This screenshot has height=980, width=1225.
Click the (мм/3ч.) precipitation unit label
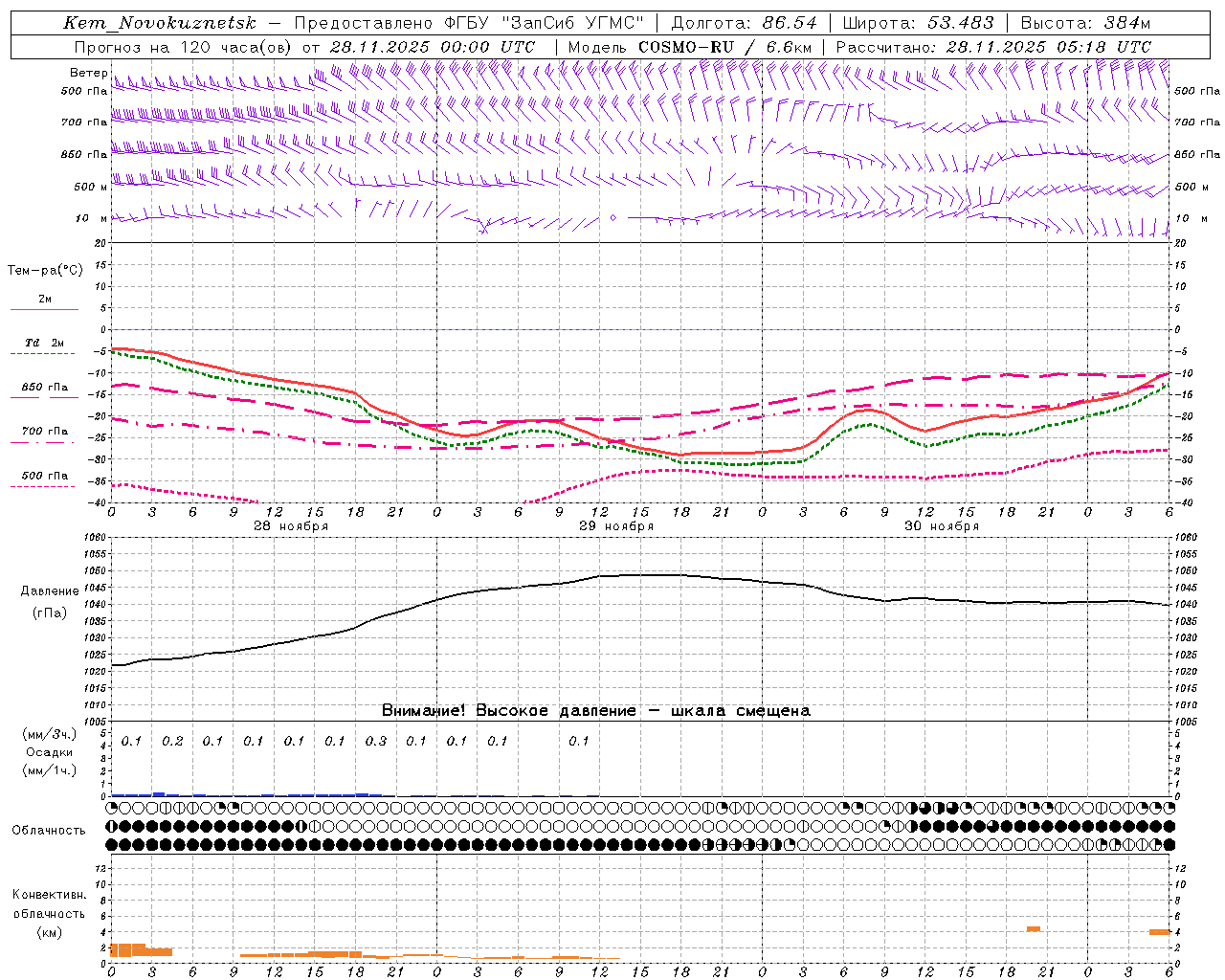tap(50, 734)
